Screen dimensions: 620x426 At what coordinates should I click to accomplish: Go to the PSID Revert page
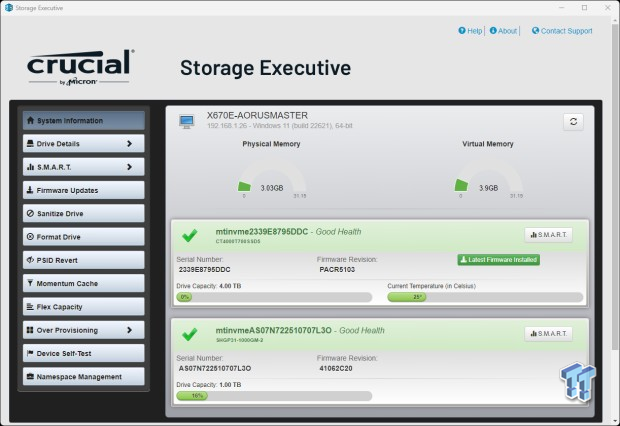[x=83, y=260]
